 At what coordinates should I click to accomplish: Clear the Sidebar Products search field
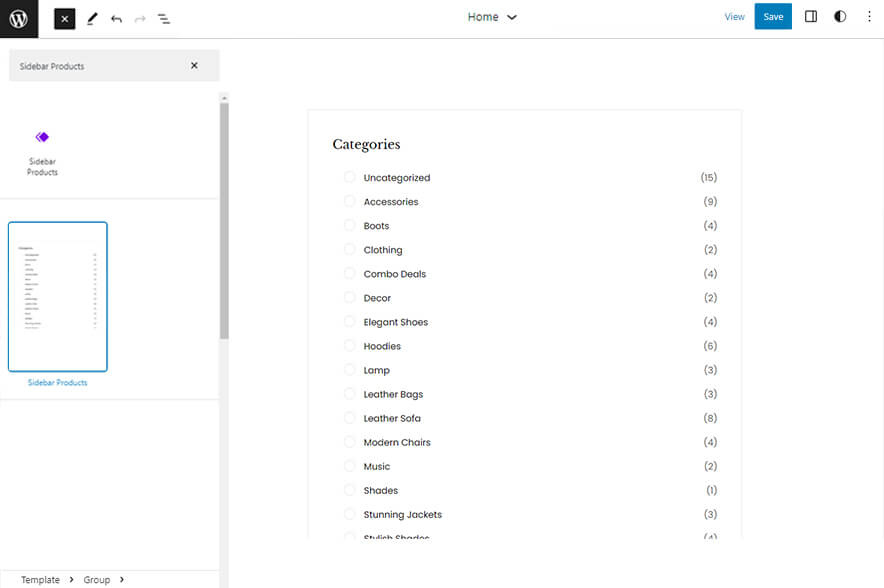pyautogui.click(x=194, y=66)
